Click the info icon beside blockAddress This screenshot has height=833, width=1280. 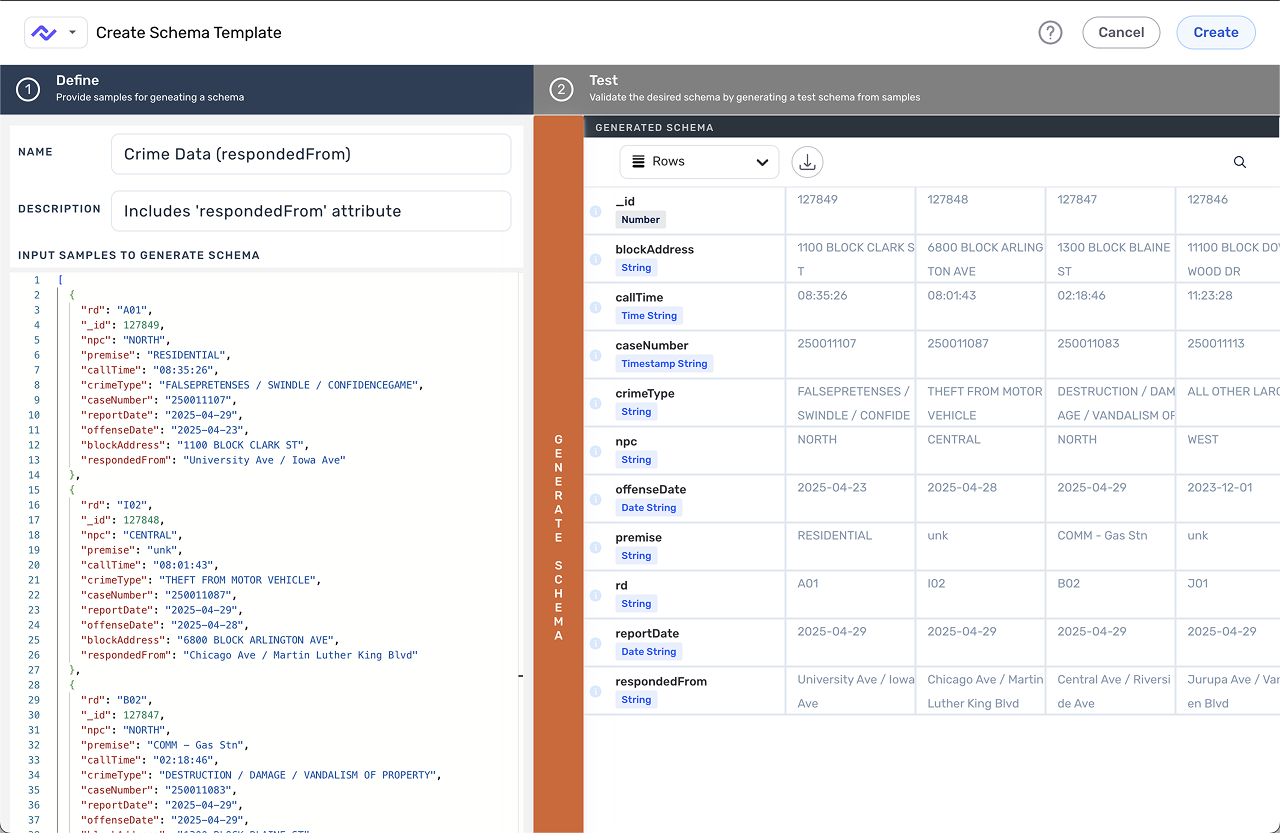coord(595,258)
